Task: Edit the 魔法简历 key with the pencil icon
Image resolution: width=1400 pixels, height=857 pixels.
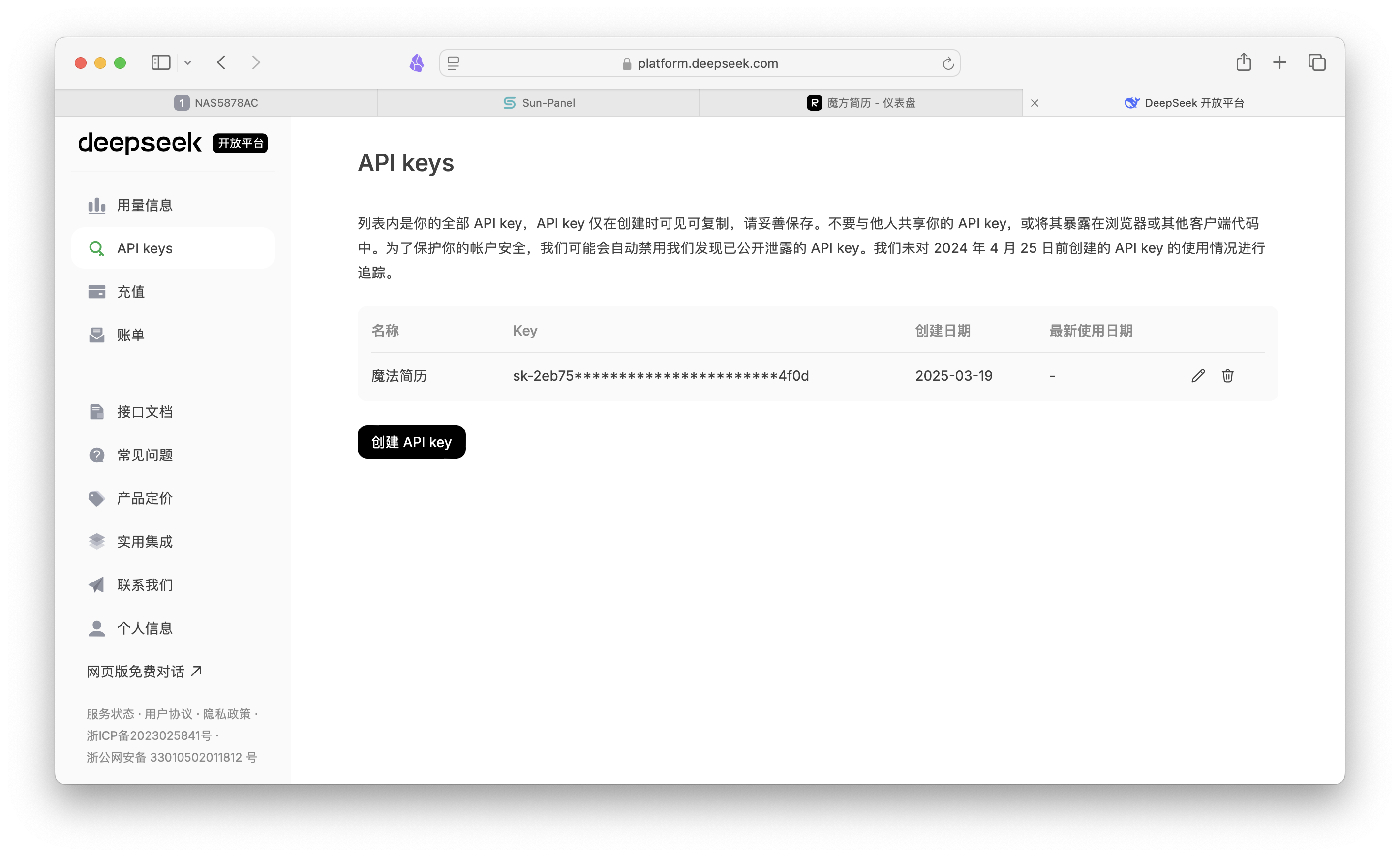Action: pyautogui.click(x=1198, y=376)
